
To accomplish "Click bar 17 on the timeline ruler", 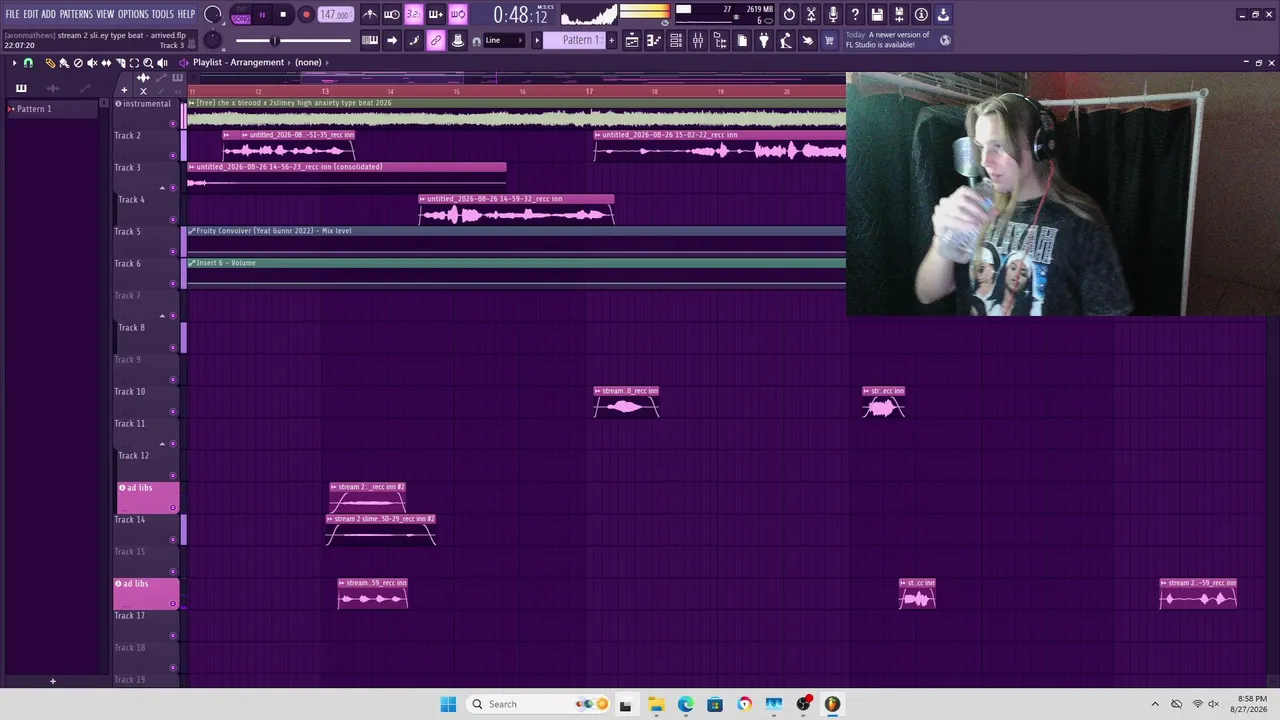I will coord(589,91).
